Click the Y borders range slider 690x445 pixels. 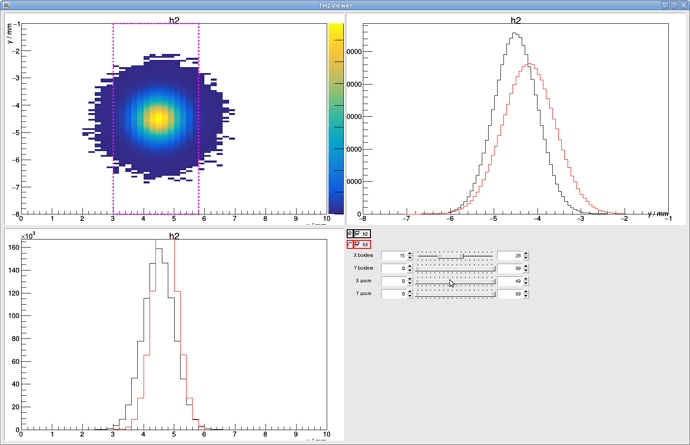[x=455, y=269]
